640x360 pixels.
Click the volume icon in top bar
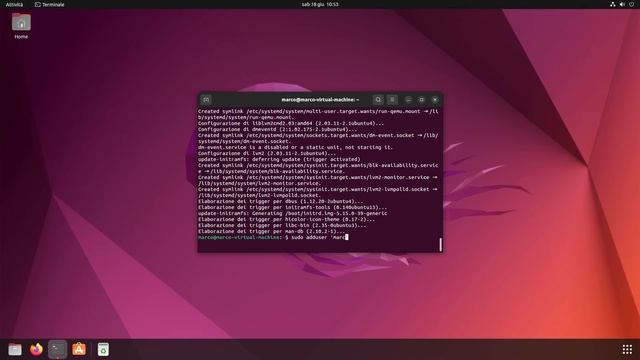[x=622, y=4]
